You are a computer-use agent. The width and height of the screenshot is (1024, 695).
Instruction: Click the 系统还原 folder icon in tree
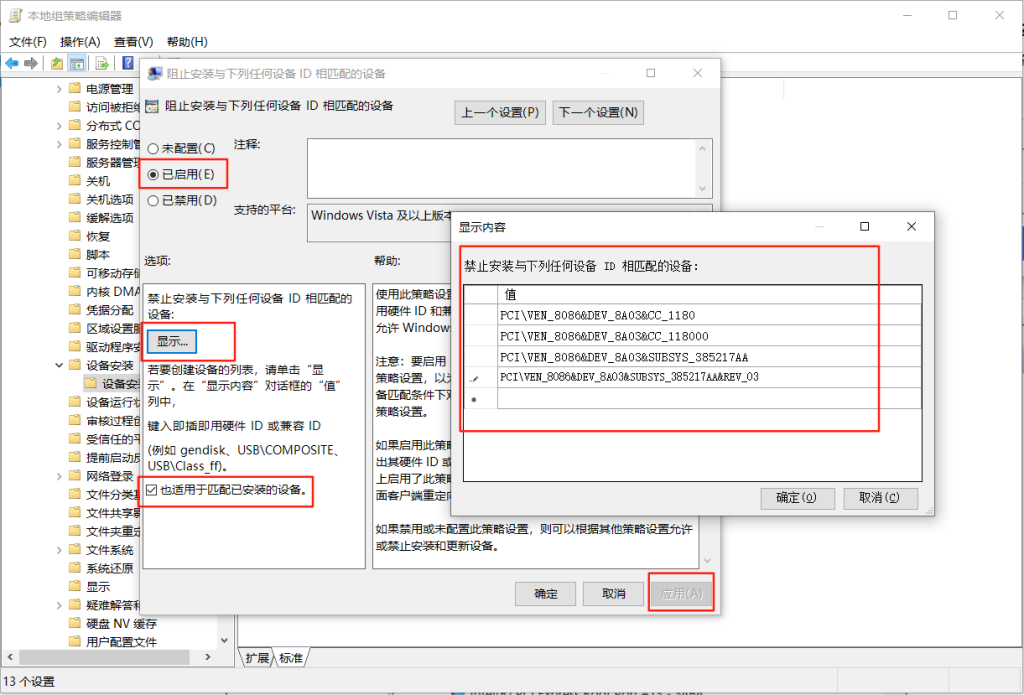pos(74,569)
